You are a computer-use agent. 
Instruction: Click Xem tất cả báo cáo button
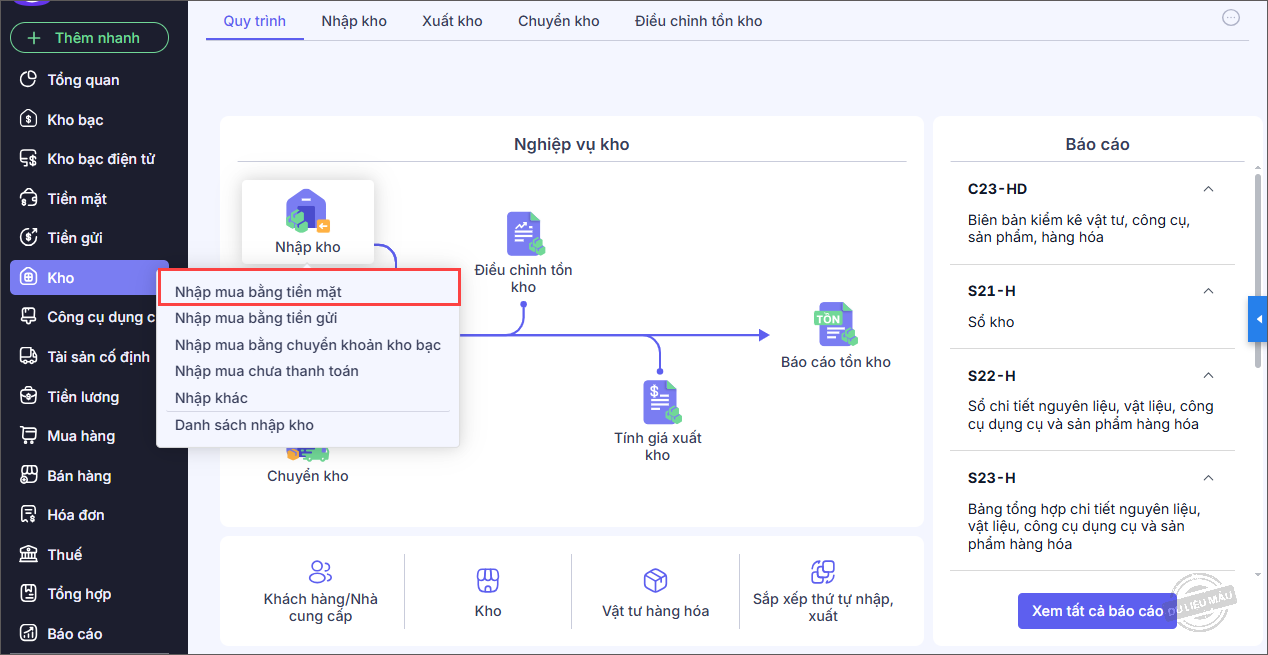1097,611
